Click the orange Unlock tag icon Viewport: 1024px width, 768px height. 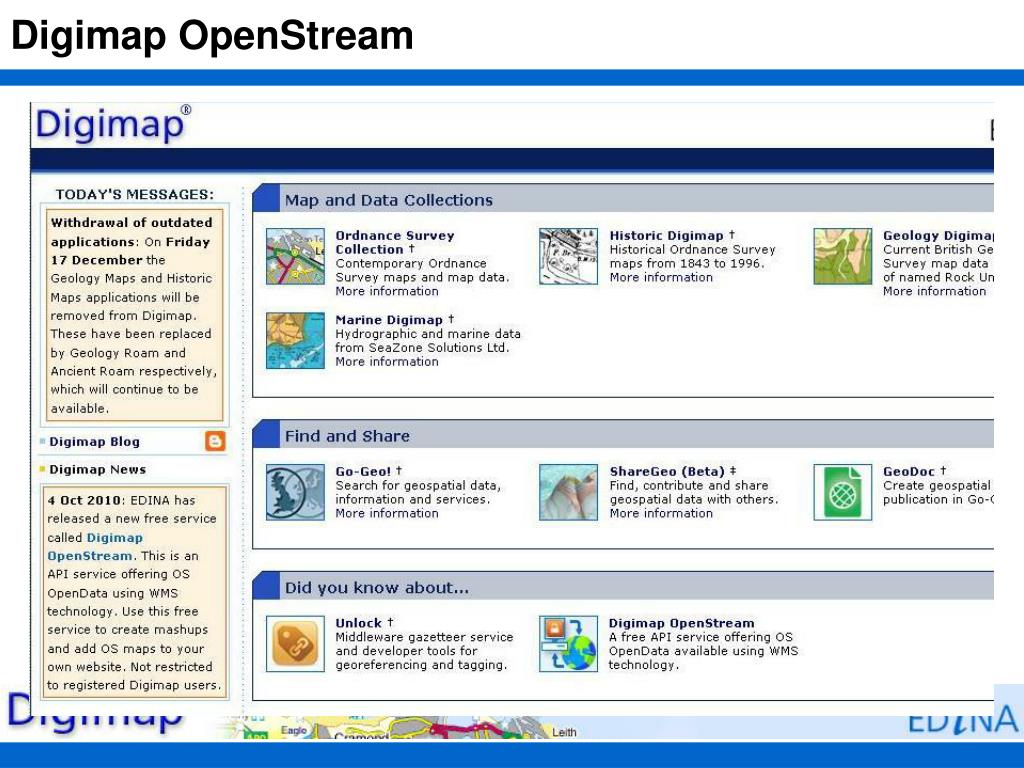tap(295, 644)
